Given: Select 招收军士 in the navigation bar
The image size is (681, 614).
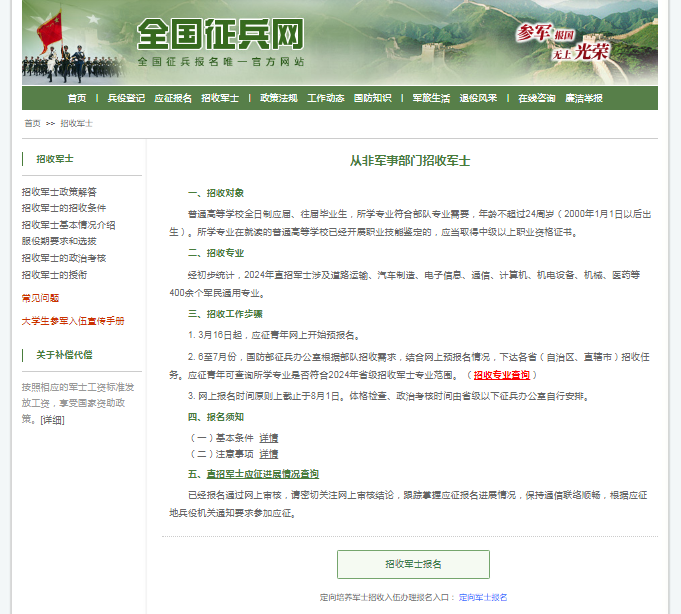Looking at the screenshot, I should (x=220, y=98).
